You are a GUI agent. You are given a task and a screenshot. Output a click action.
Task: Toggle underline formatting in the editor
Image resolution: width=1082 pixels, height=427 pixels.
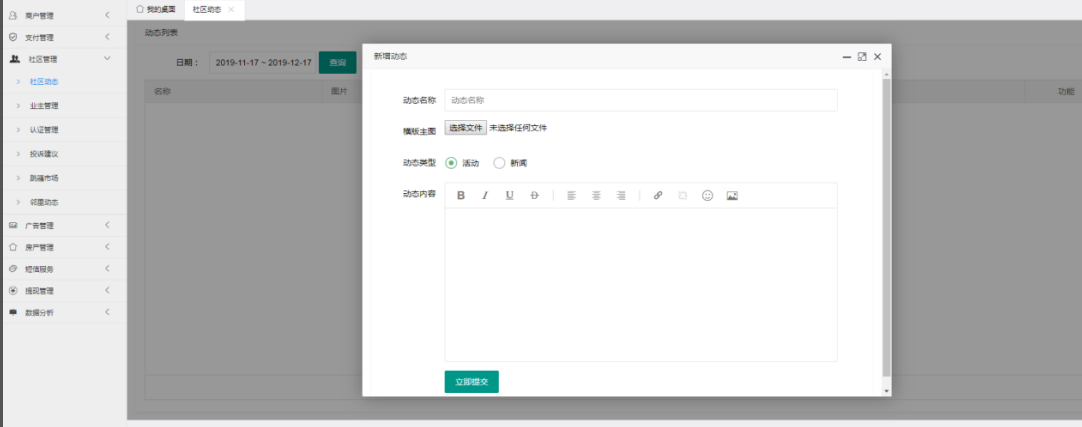pyautogui.click(x=509, y=196)
